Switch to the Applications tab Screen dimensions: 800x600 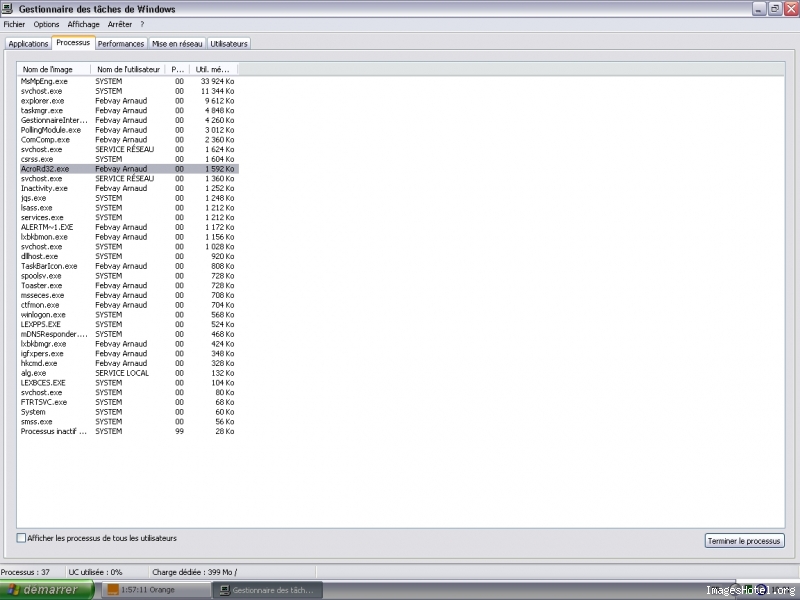[28, 44]
